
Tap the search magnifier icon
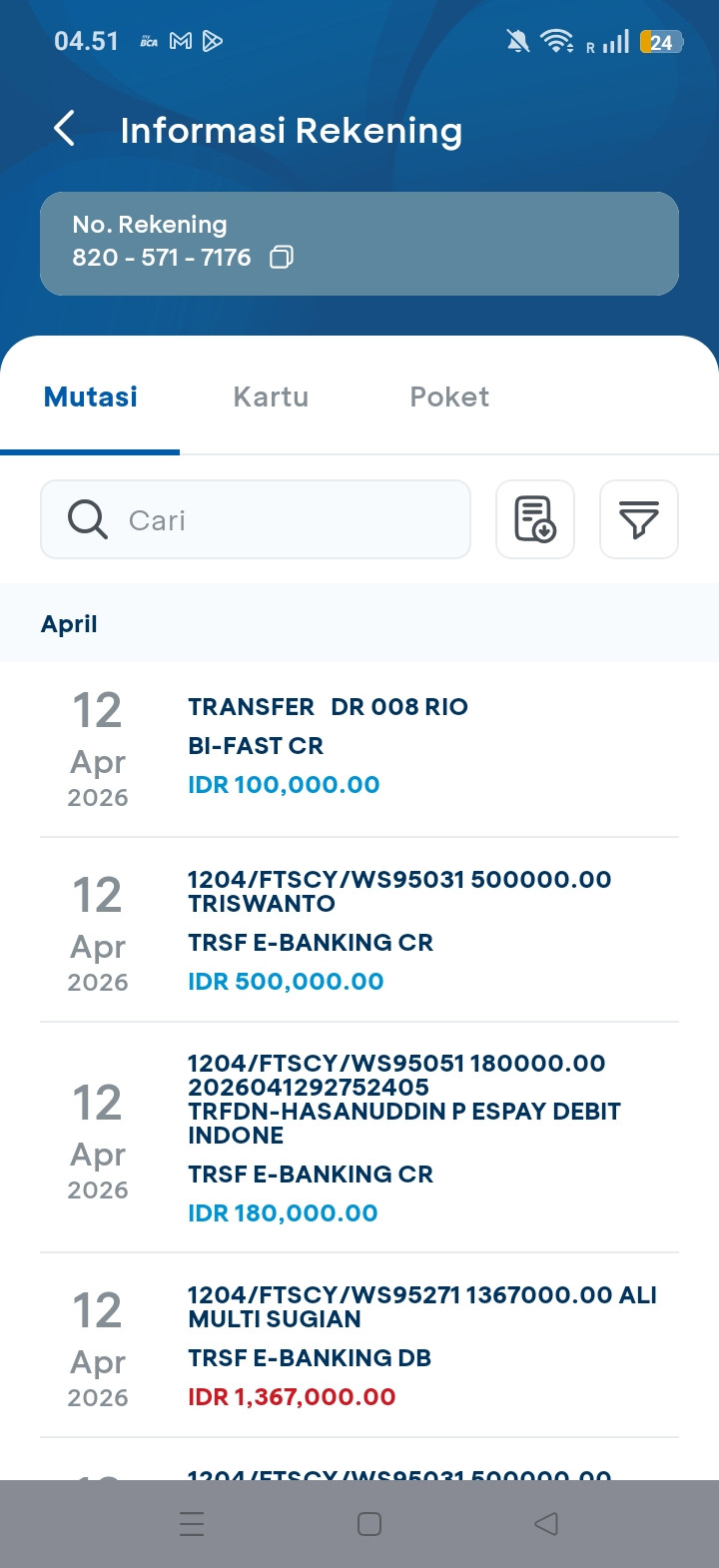pos(88,519)
